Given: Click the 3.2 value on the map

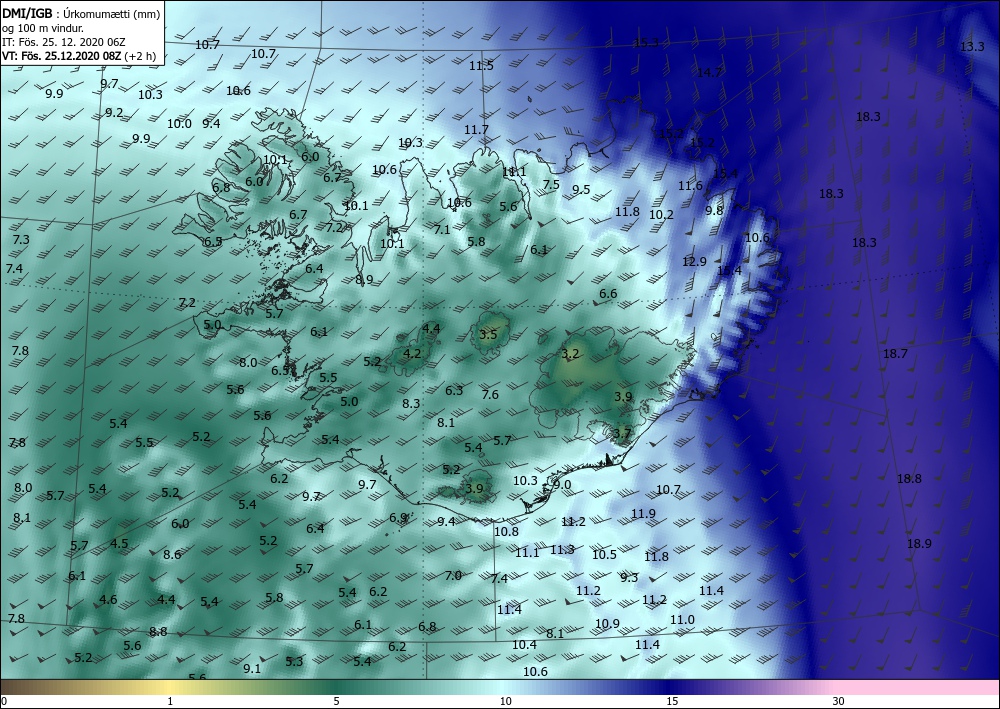Looking at the screenshot, I should point(570,354).
